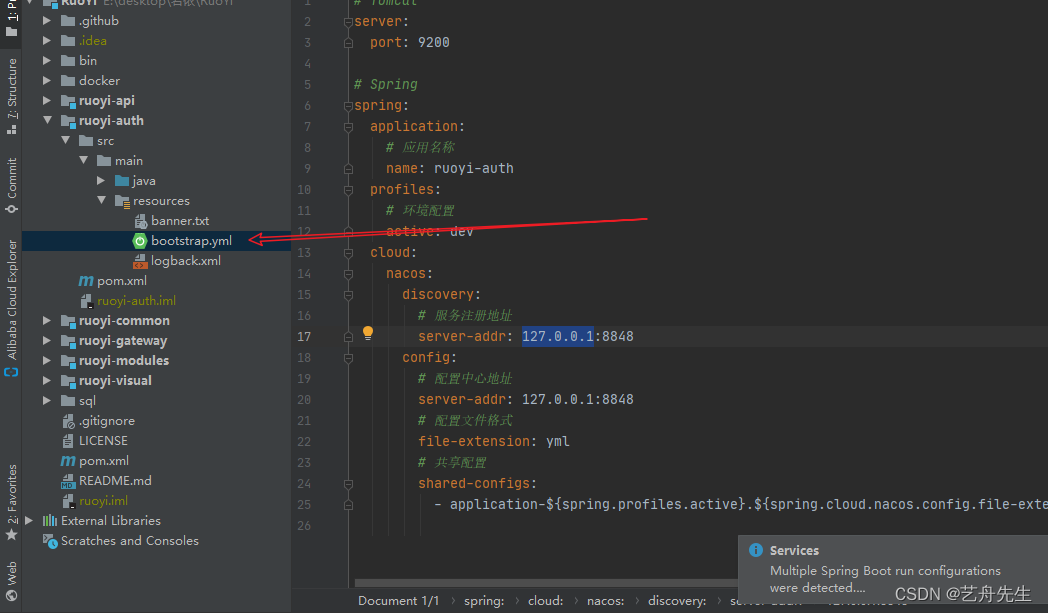The width and height of the screenshot is (1048, 613).
Task: Collapse the server block fold marker
Action: pos(348,22)
